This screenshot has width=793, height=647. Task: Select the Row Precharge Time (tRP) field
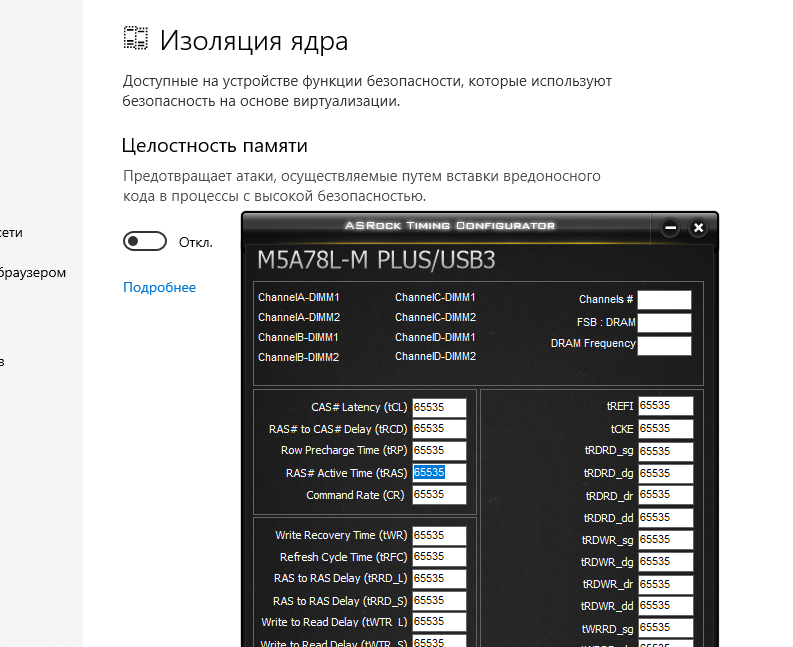[439, 451]
